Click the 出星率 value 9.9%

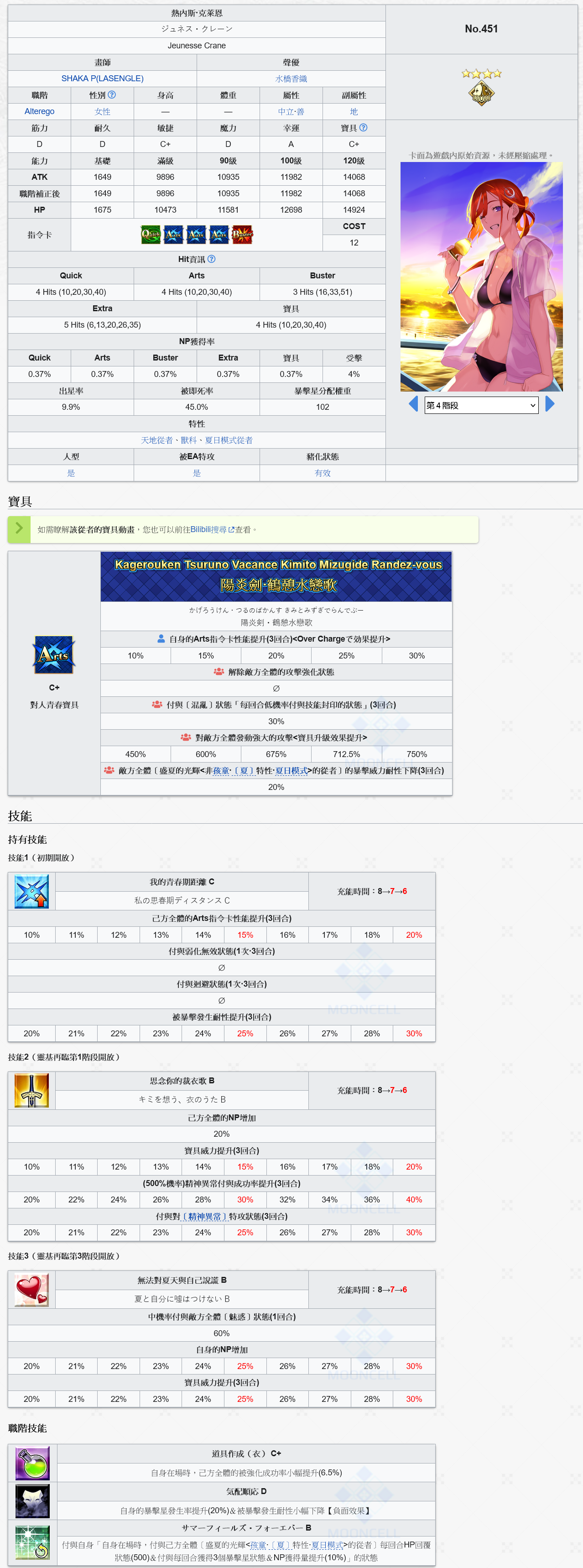point(71,407)
